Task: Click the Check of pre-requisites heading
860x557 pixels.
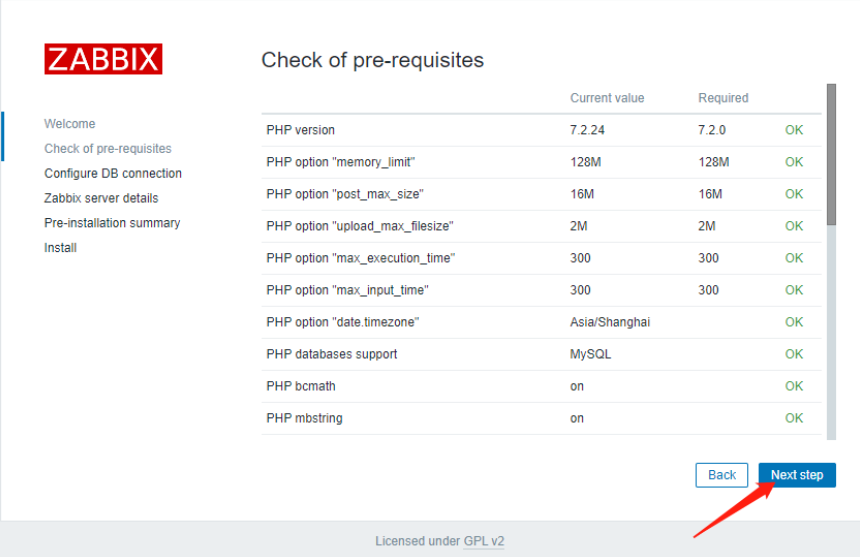Action: pyautogui.click(x=372, y=60)
